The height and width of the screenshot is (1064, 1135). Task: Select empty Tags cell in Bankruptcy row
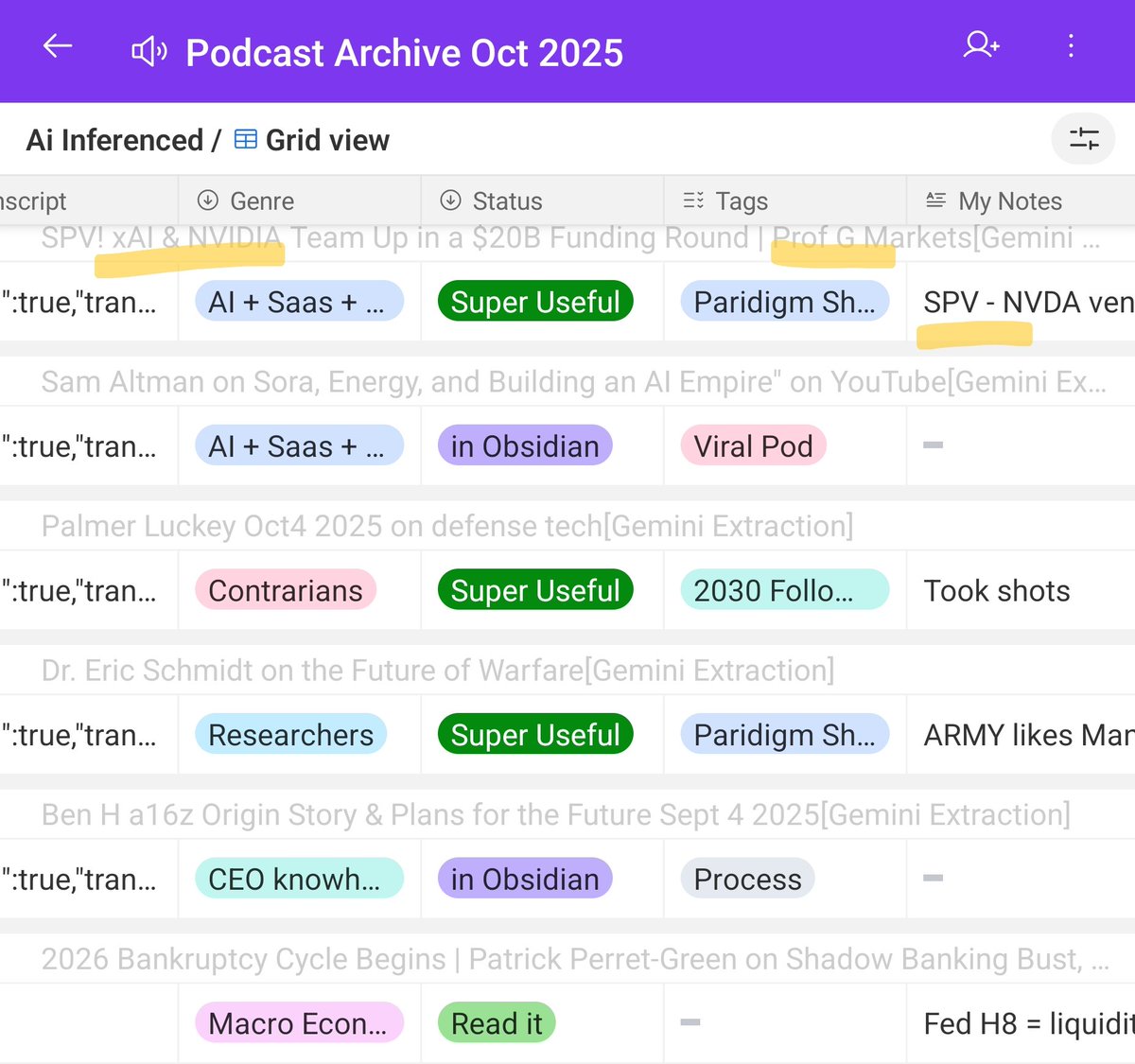tap(786, 1022)
